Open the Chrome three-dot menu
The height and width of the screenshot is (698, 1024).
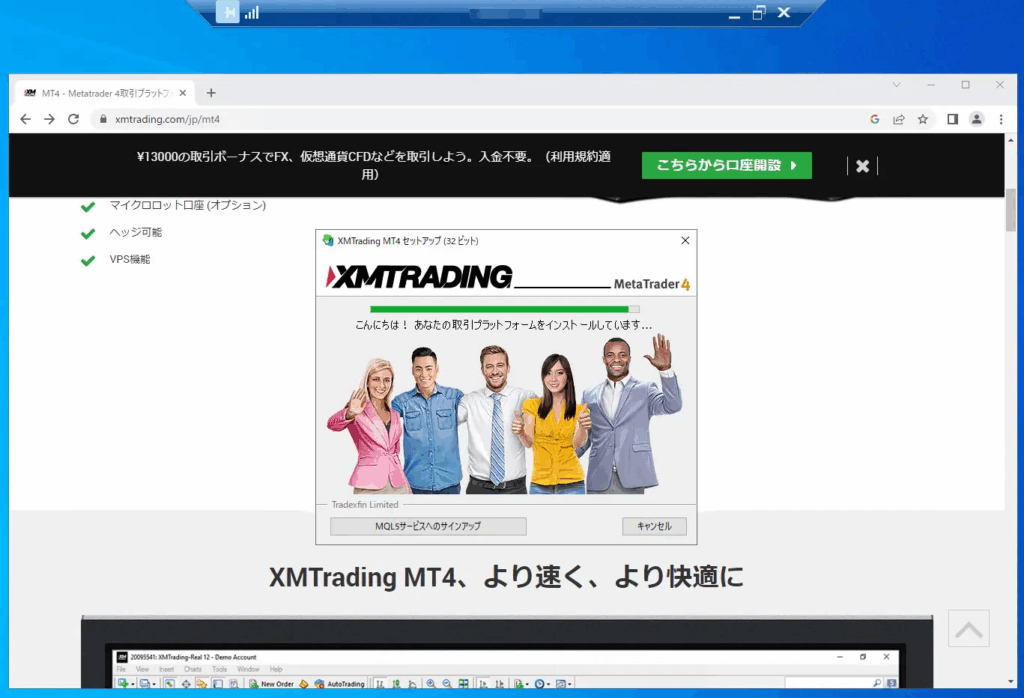pos(1001,119)
